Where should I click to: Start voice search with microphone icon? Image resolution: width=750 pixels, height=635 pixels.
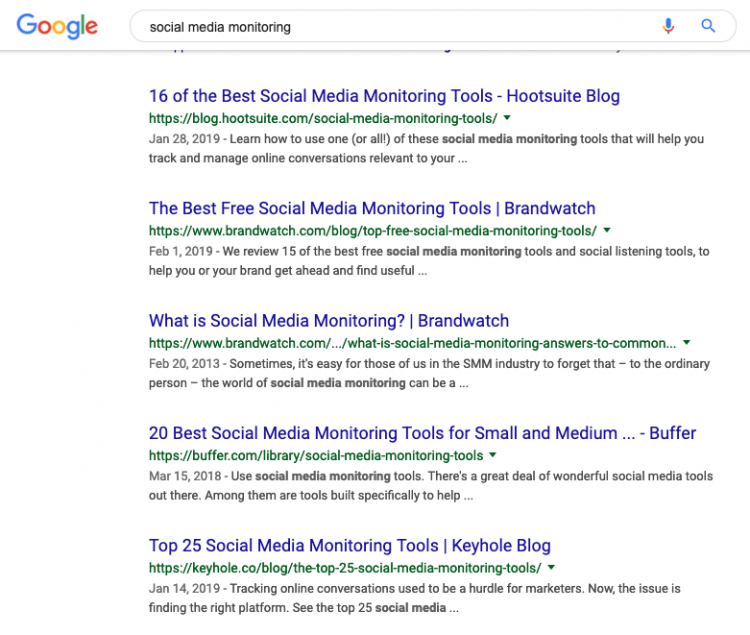[668, 26]
